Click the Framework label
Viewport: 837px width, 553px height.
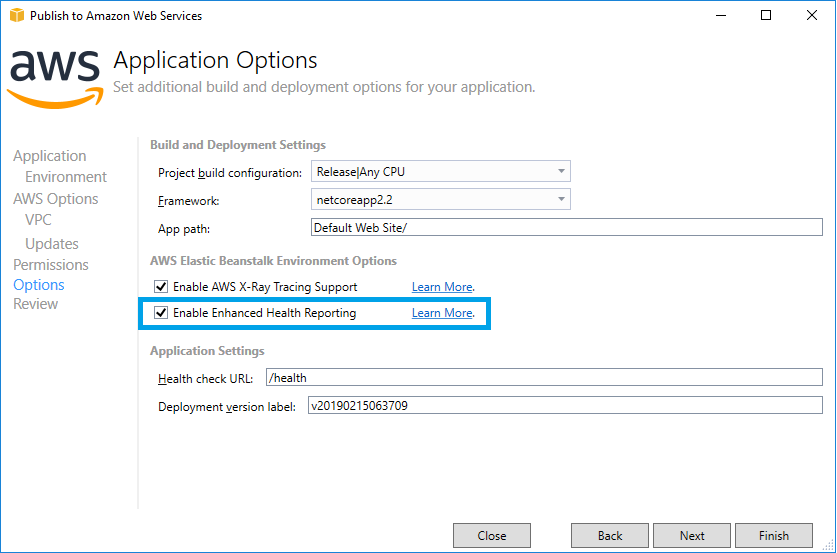pos(189,201)
